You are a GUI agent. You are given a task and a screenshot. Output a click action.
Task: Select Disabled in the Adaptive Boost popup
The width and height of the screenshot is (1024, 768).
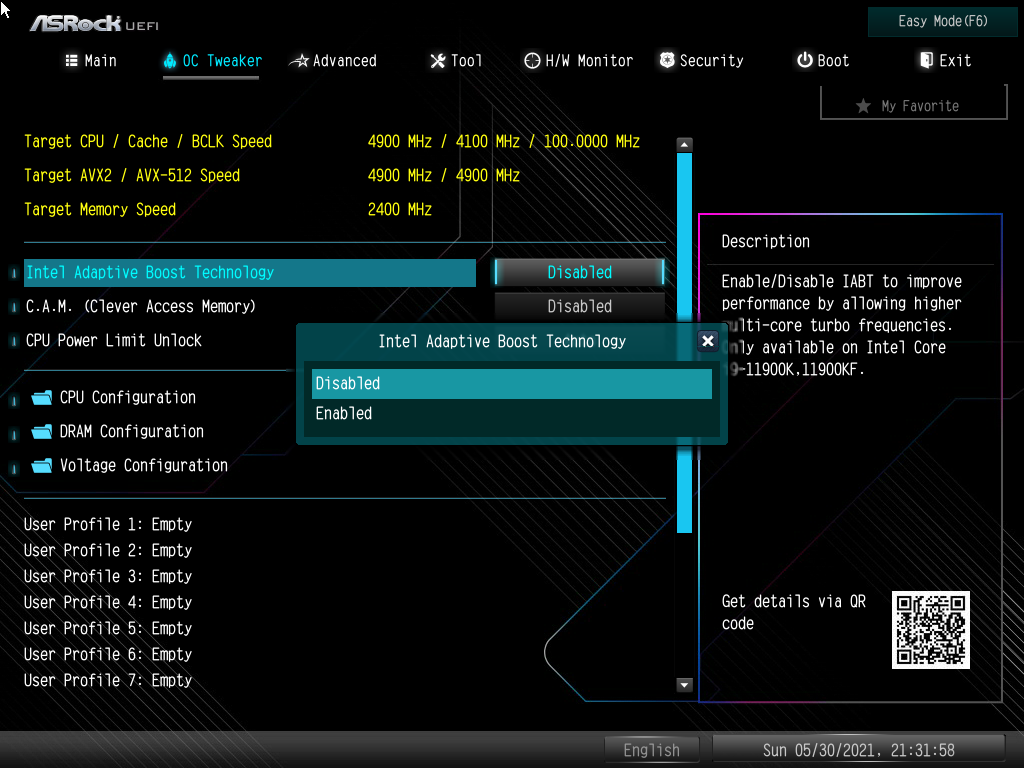click(511, 384)
